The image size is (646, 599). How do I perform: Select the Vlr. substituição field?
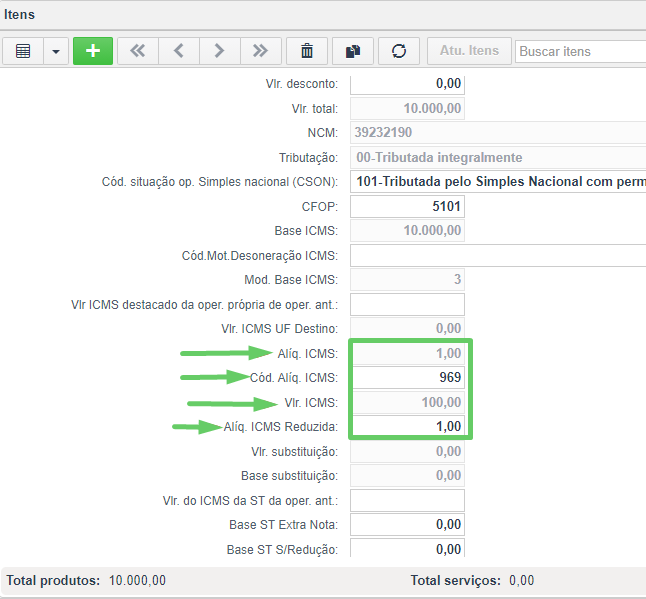(407, 452)
